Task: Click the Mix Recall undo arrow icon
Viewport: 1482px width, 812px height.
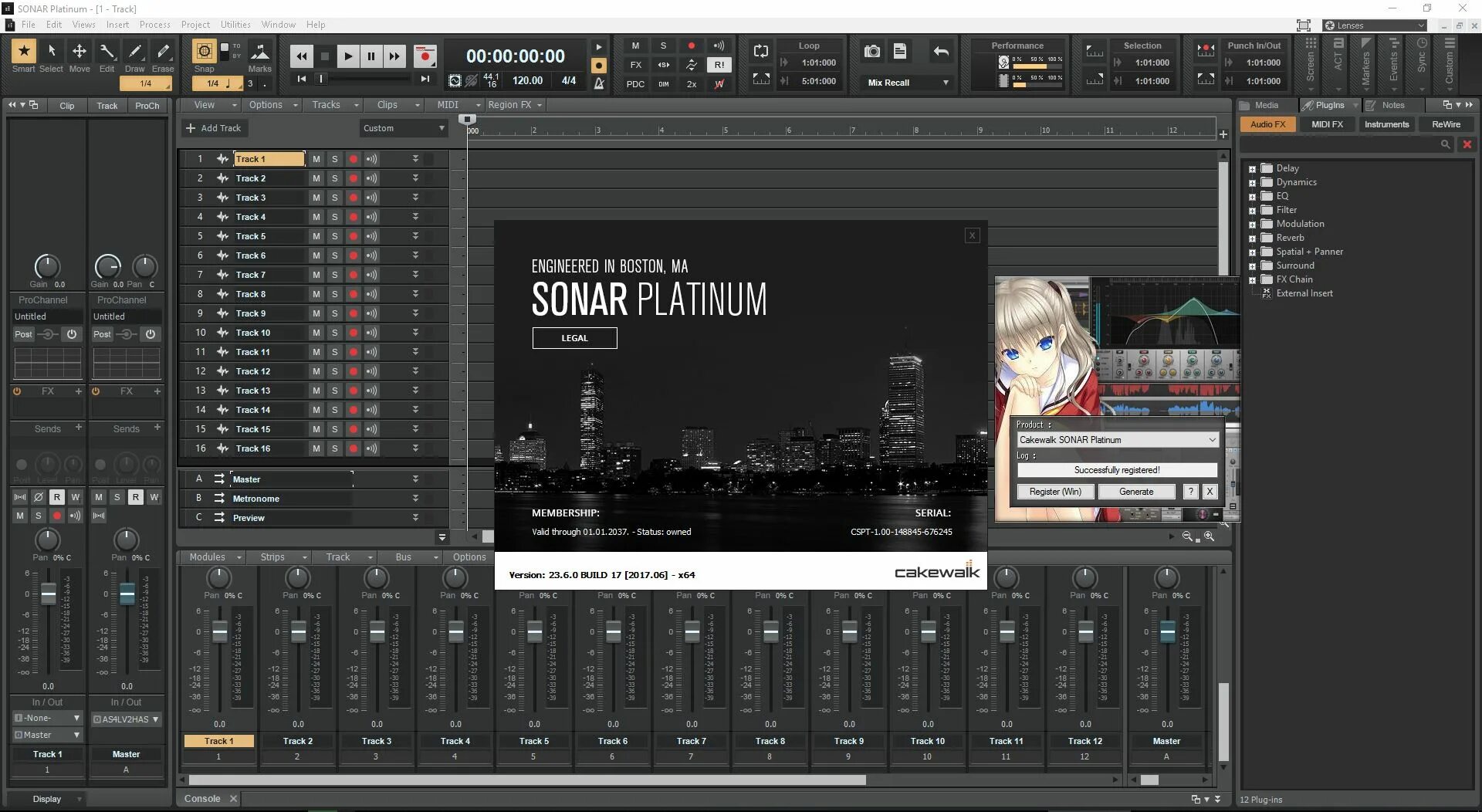Action: pos(941,51)
